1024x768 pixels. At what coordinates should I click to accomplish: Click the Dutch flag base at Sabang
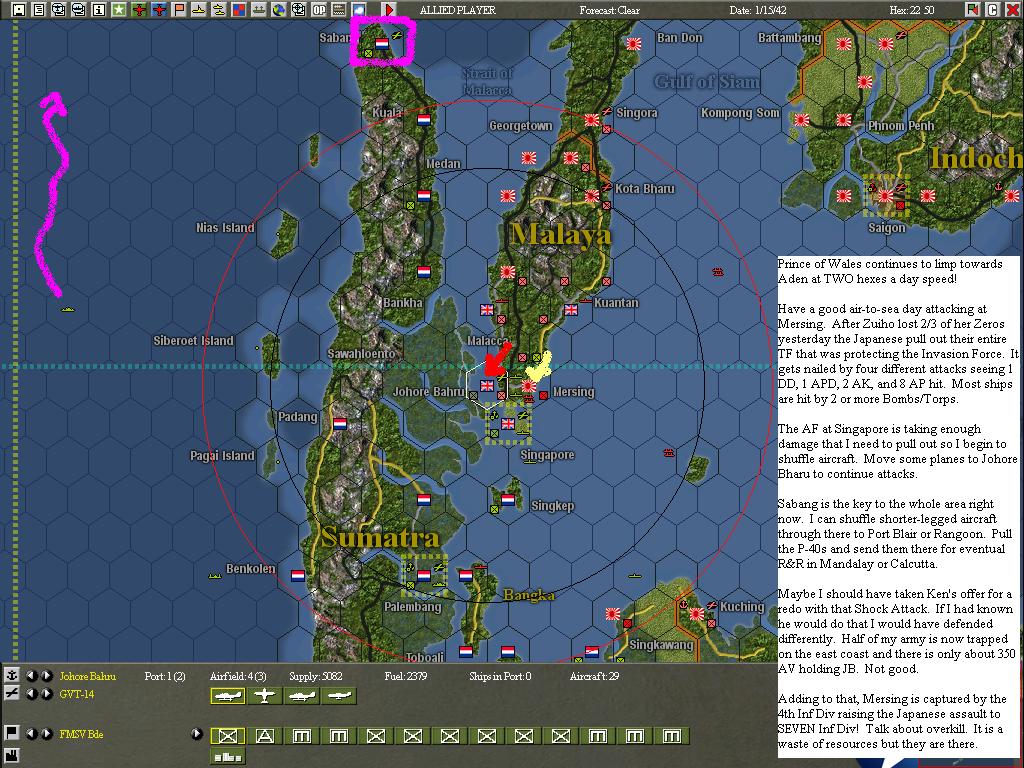(x=382, y=44)
